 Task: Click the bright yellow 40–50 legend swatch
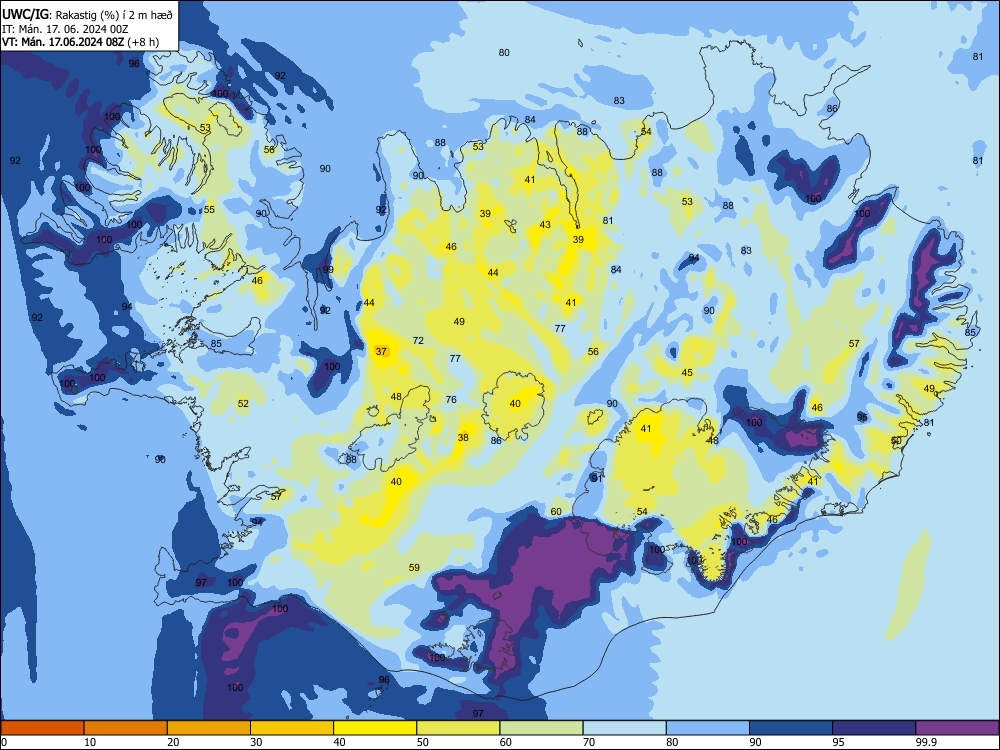375,728
